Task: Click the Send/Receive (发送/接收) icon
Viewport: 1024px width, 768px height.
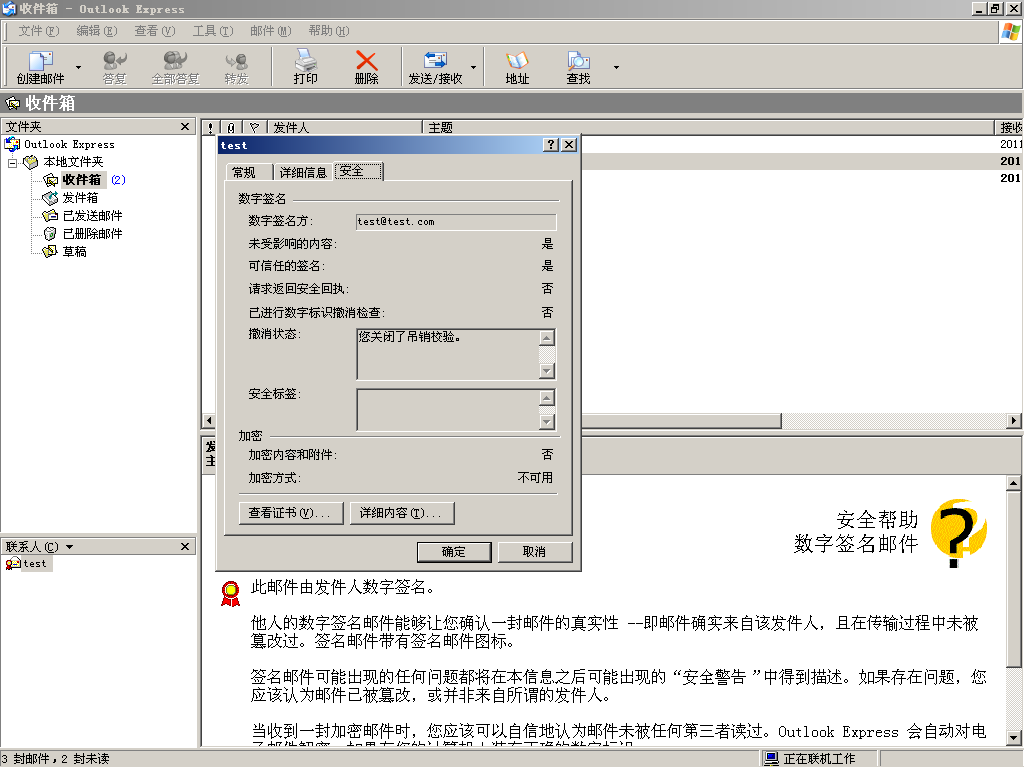Action: [435, 67]
